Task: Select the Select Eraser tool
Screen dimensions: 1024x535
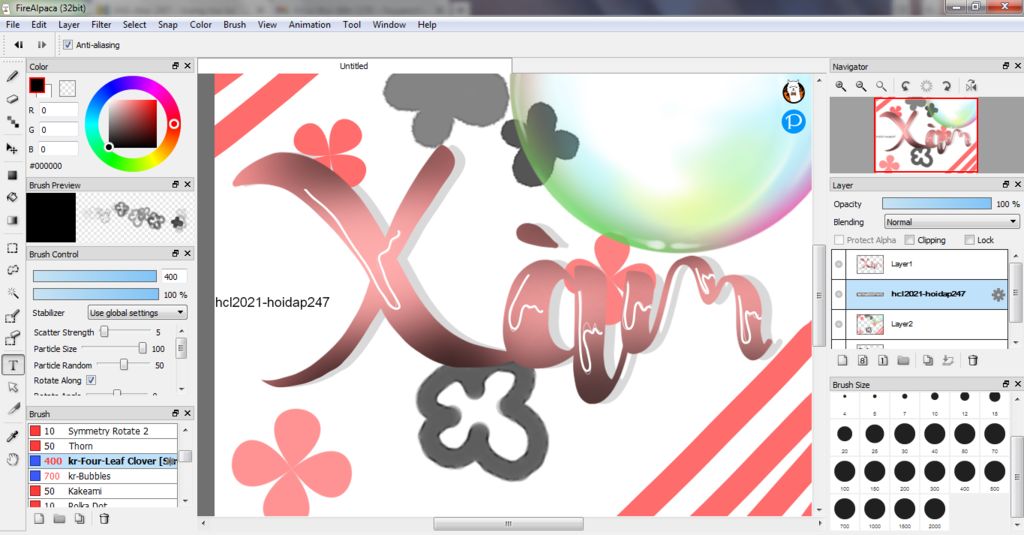Action: tap(12, 338)
